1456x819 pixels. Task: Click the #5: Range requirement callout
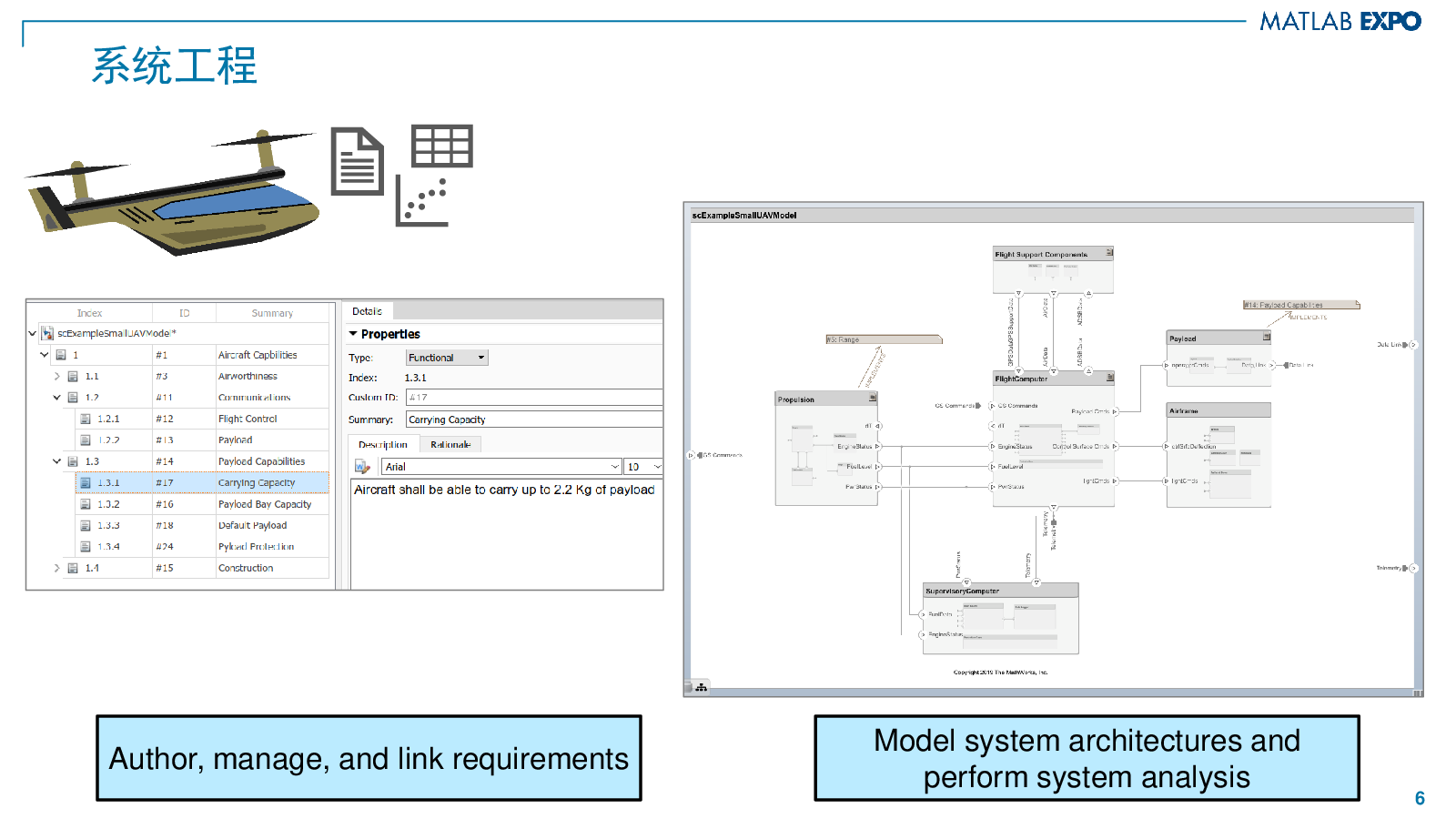[x=884, y=339]
